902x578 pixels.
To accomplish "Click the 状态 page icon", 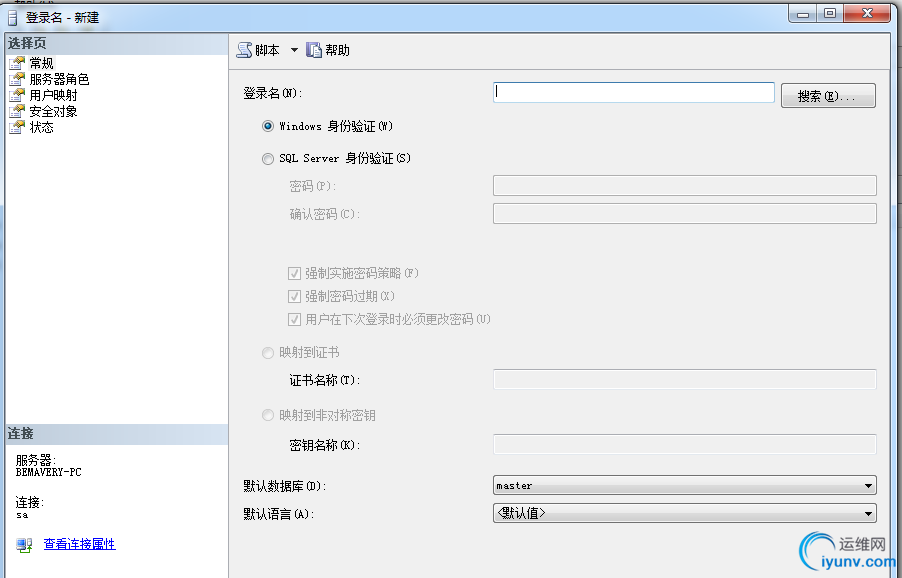I will pos(17,127).
